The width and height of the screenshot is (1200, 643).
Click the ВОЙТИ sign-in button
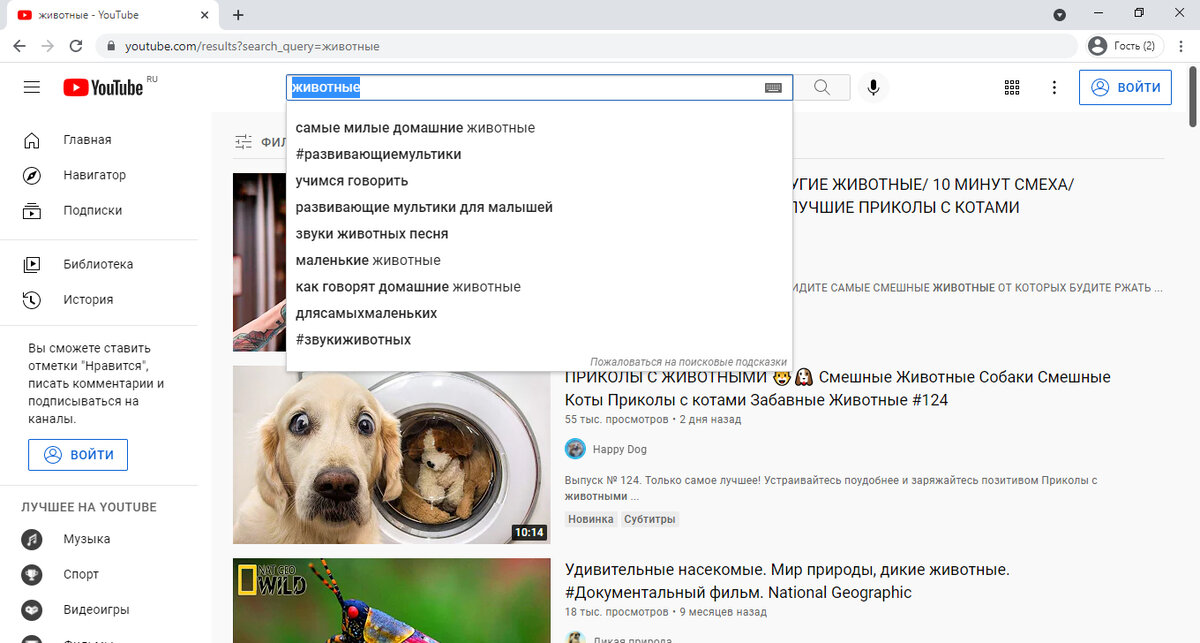click(1125, 87)
